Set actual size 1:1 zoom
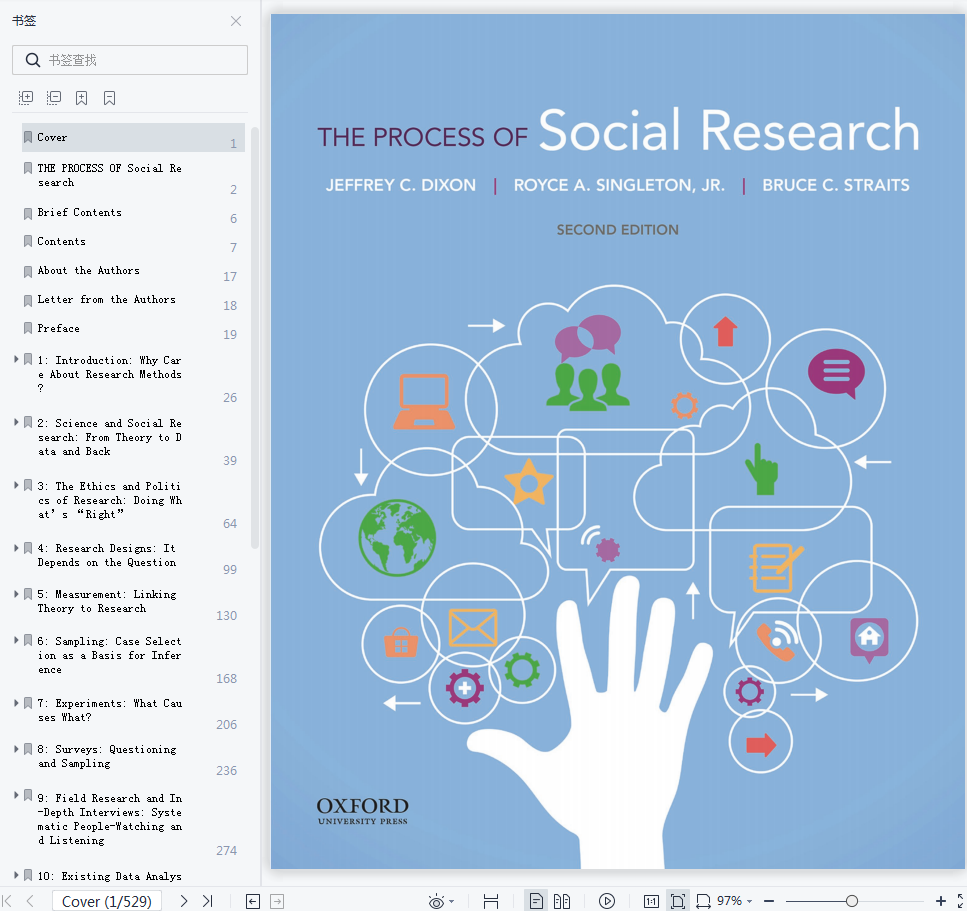 651,902
